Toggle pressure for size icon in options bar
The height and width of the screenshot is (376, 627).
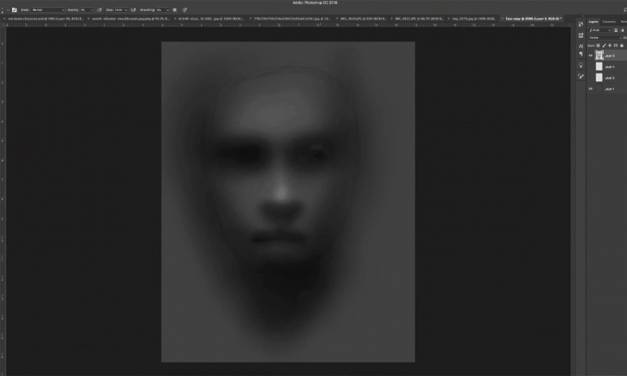(185, 10)
